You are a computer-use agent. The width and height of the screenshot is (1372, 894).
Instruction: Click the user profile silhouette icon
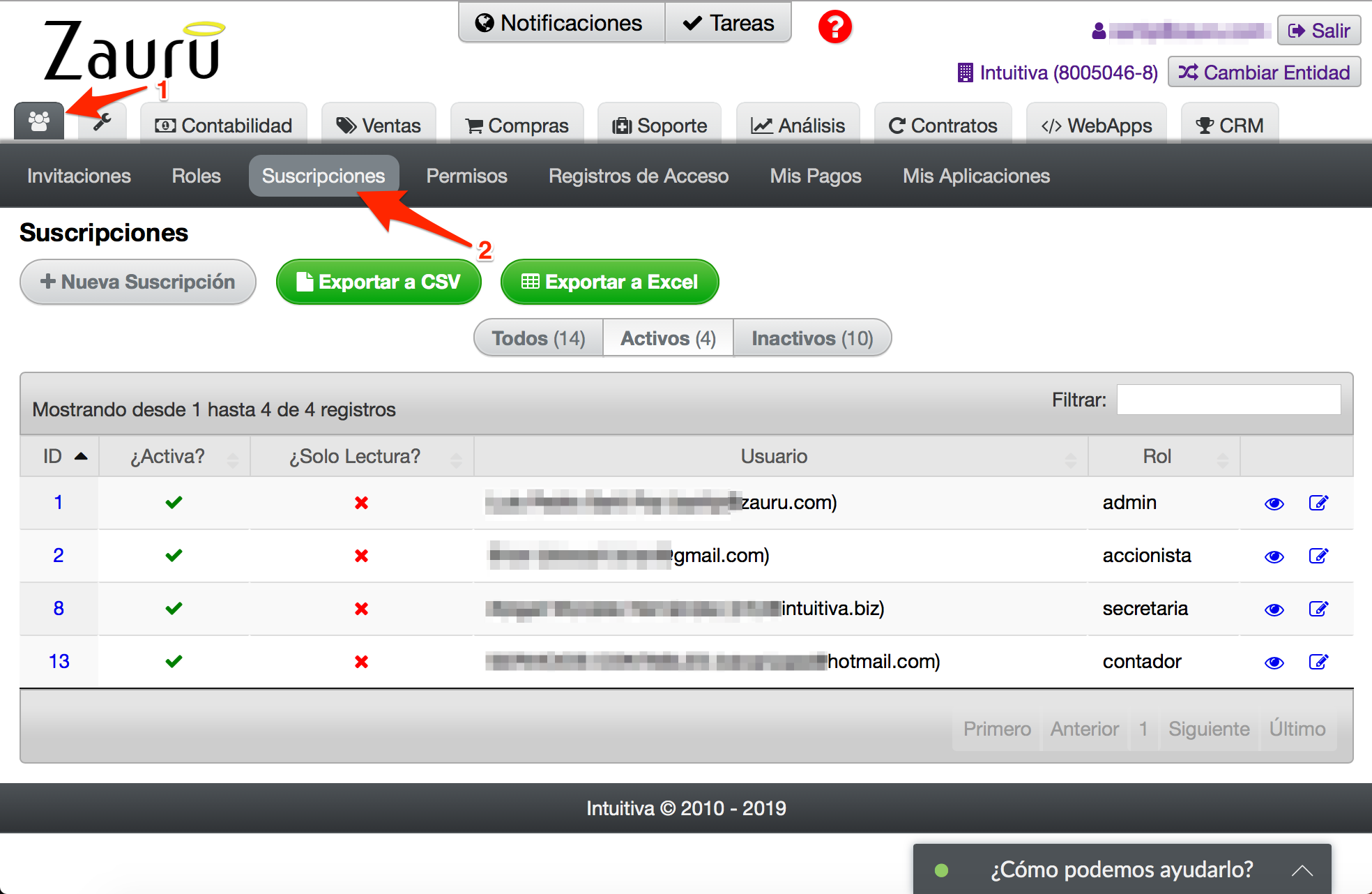(1099, 31)
